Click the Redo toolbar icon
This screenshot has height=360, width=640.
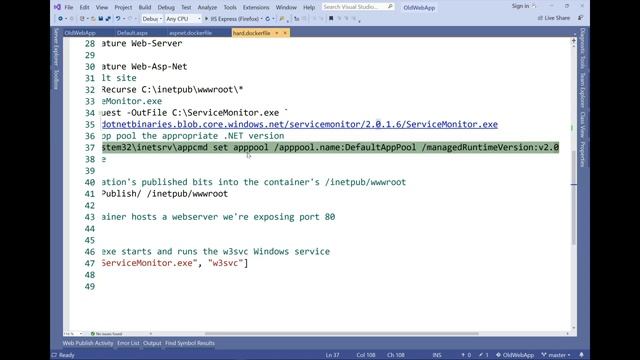pyautogui.click(x=130, y=19)
